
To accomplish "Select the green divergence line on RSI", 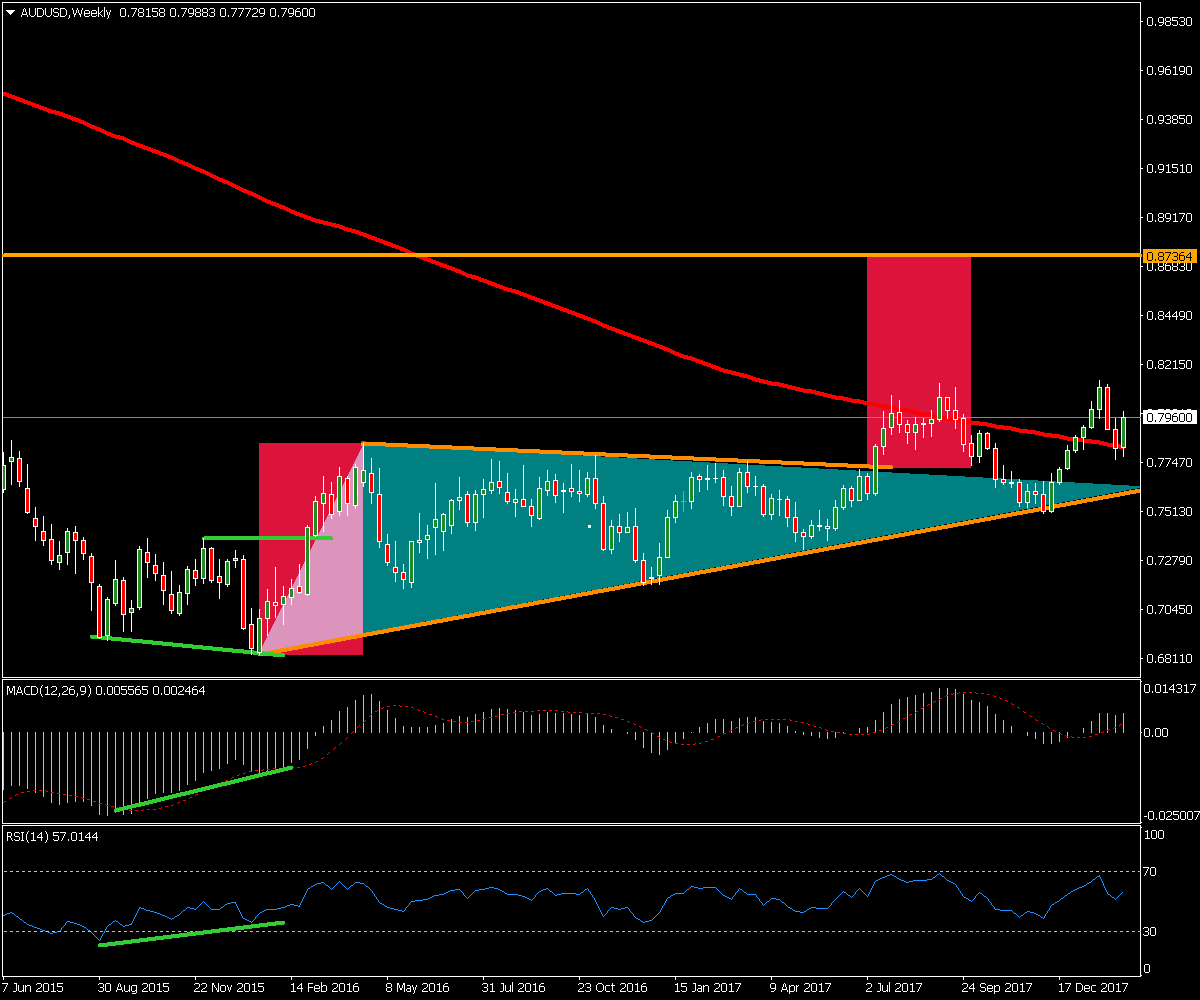I will coord(190,934).
